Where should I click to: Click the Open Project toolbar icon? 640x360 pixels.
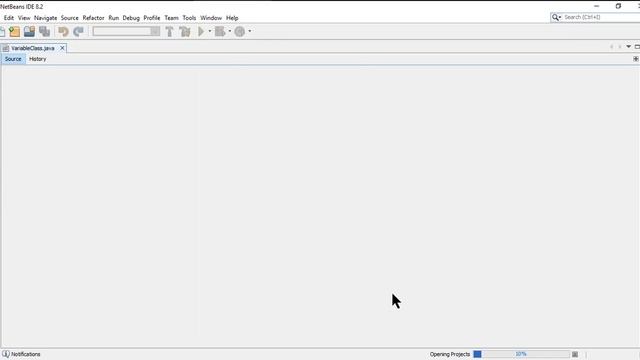pyautogui.click(x=29, y=31)
